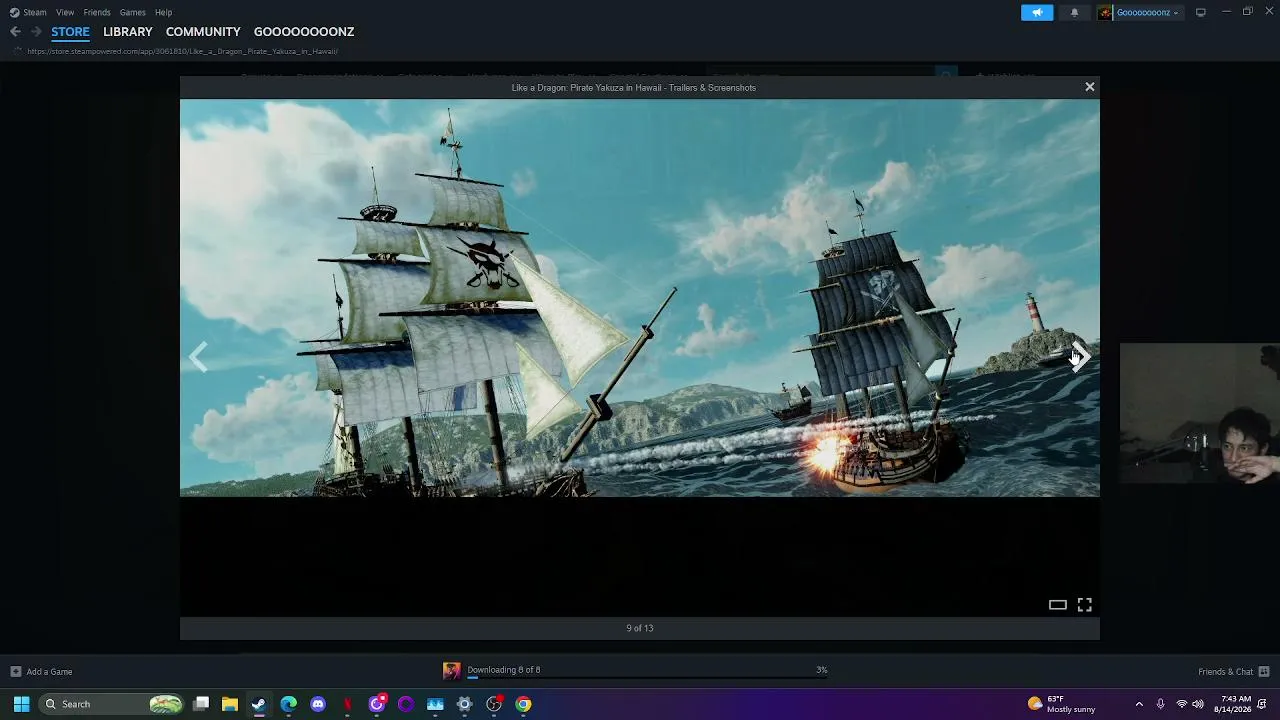Switch to the STORE tab

70,32
